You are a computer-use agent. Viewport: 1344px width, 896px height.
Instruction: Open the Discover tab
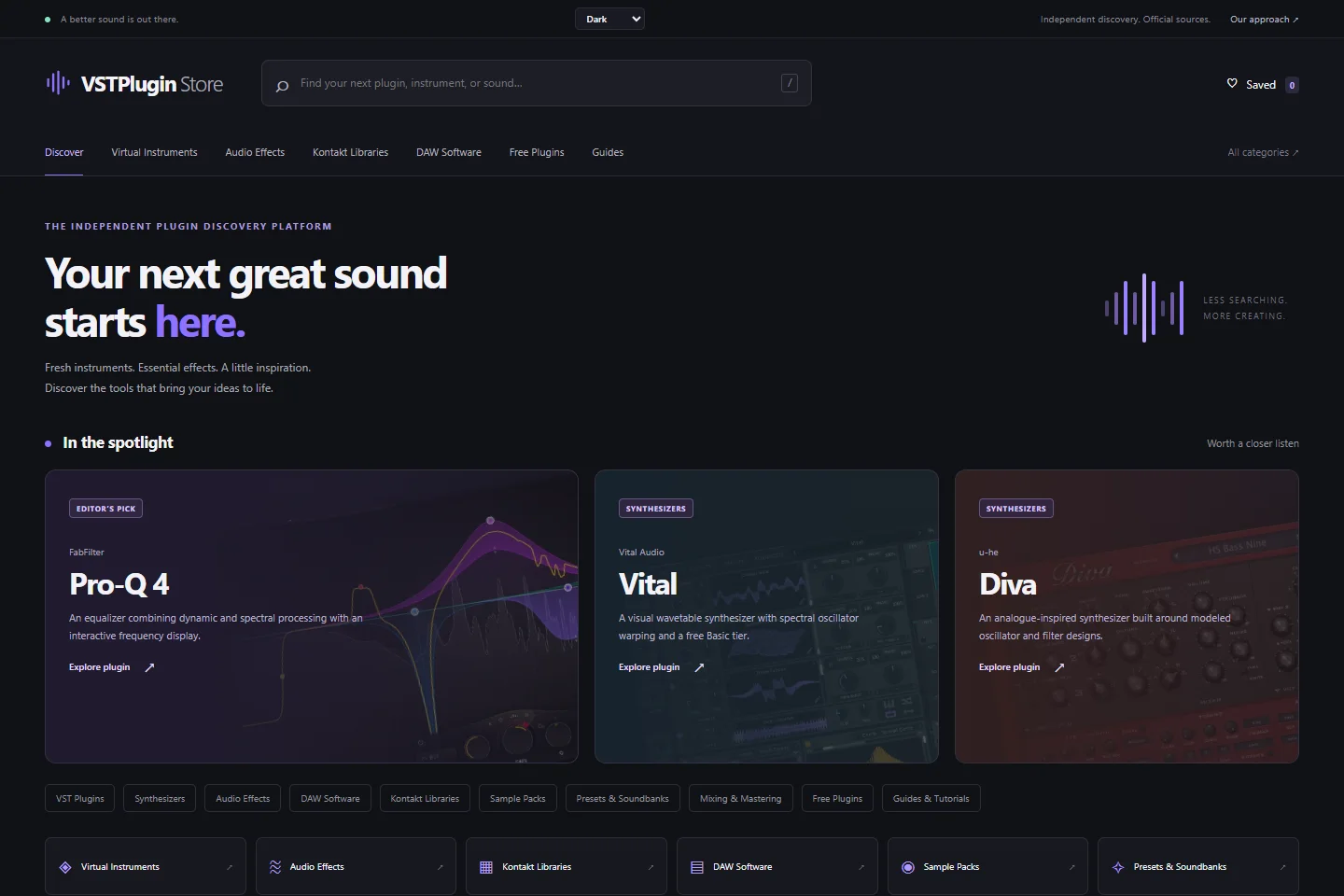[64, 152]
